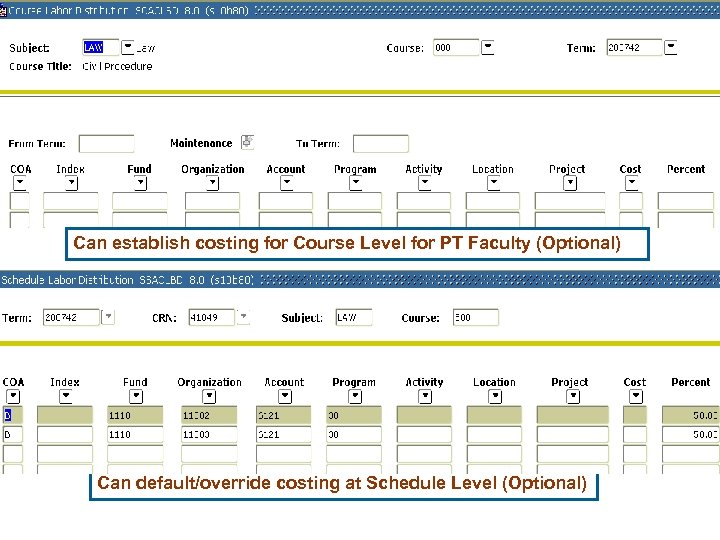The height and width of the screenshot is (540, 720).
Task: Click Subject field in Schedule Labor Distribution
Action: pos(354,317)
